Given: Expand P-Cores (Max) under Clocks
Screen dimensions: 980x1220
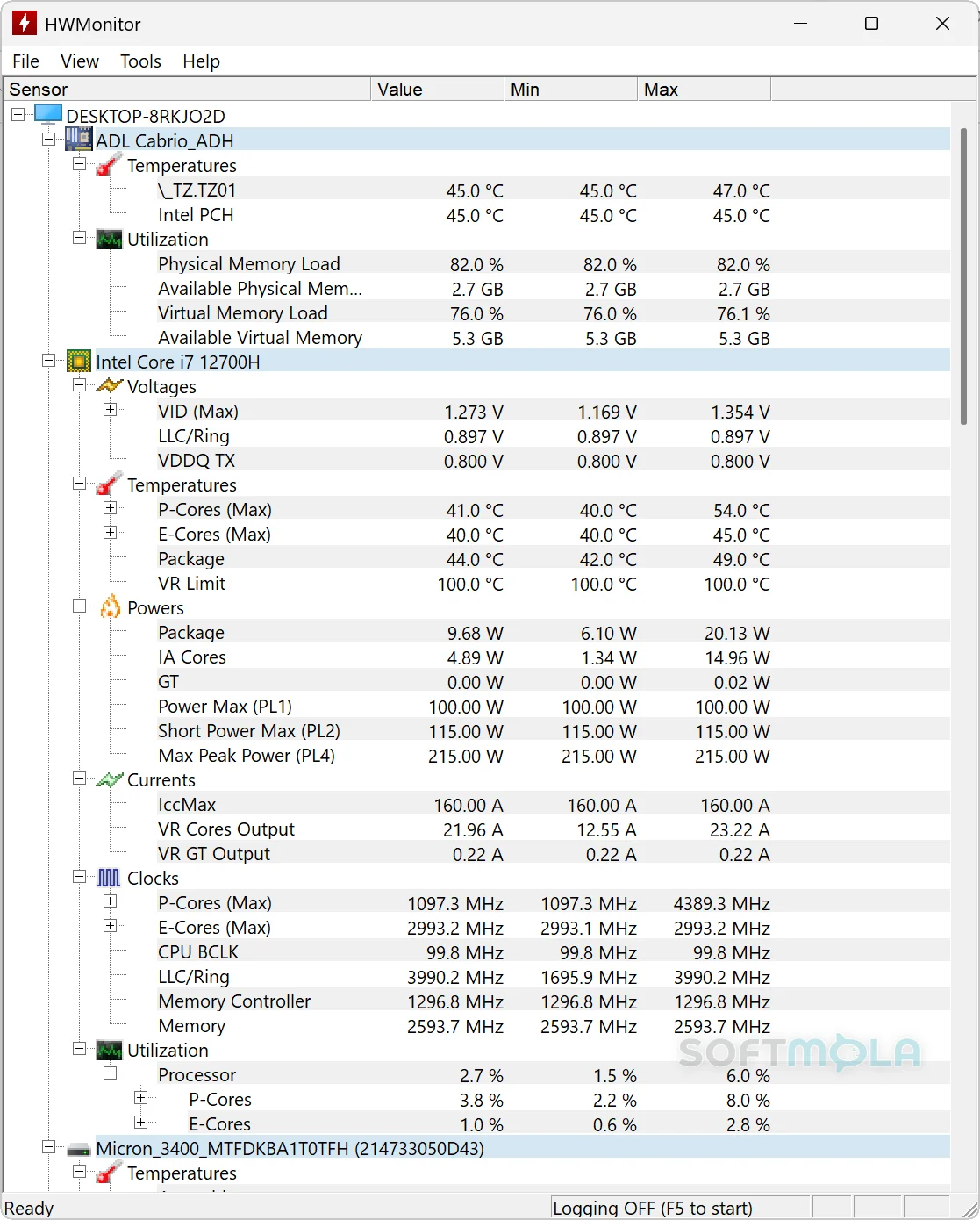Looking at the screenshot, I should click(110, 901).
